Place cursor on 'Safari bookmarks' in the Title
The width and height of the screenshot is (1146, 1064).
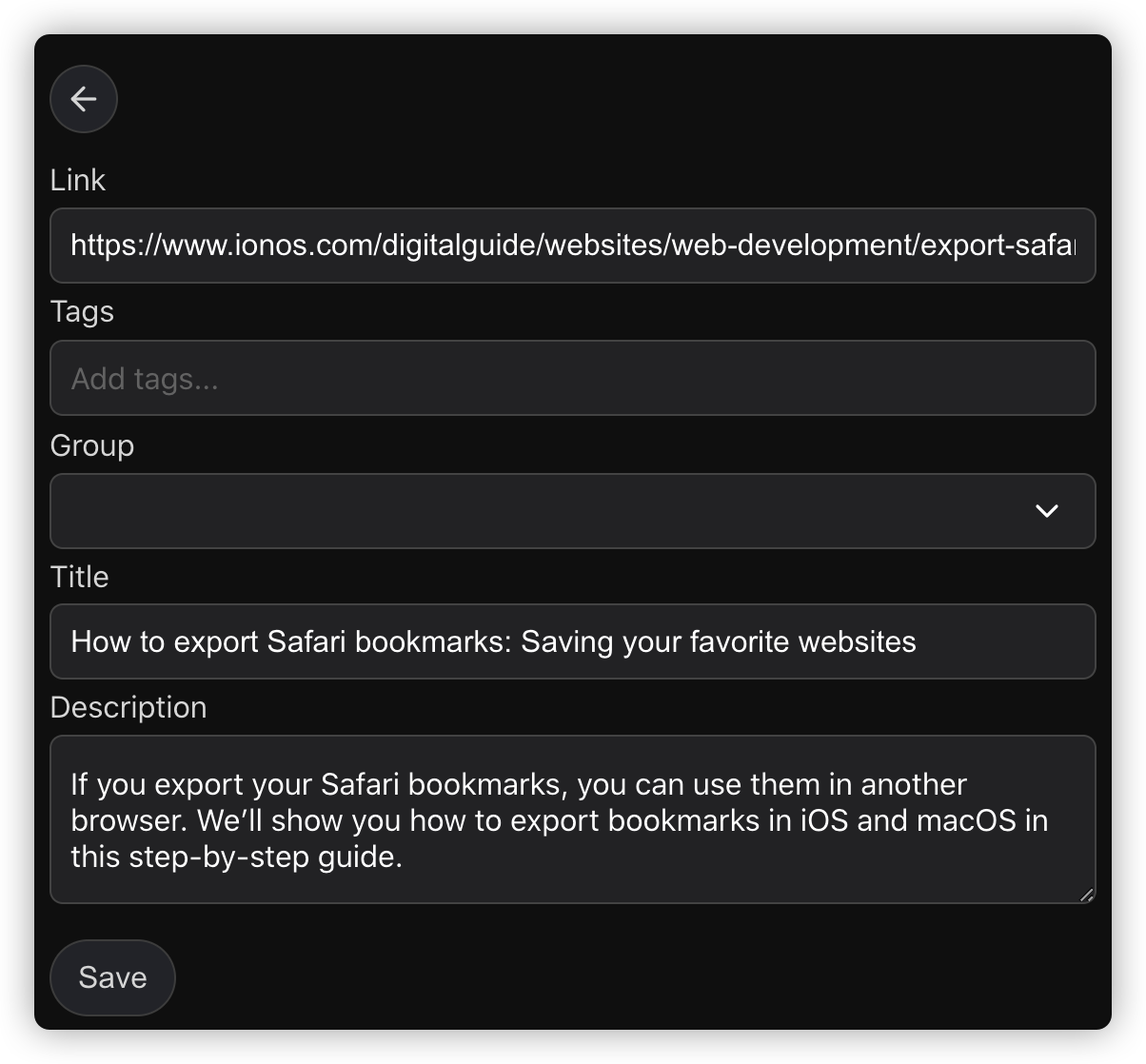[388, 641]
